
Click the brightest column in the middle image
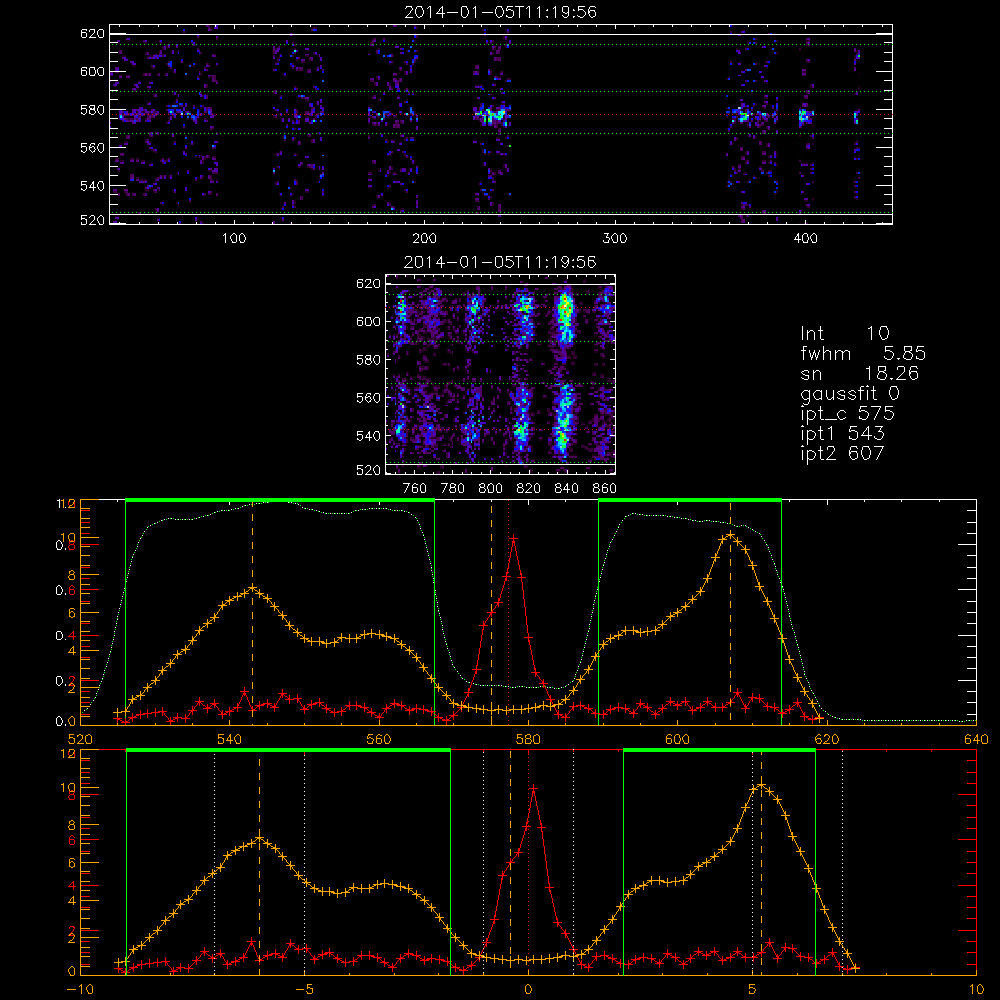point(564,373)
